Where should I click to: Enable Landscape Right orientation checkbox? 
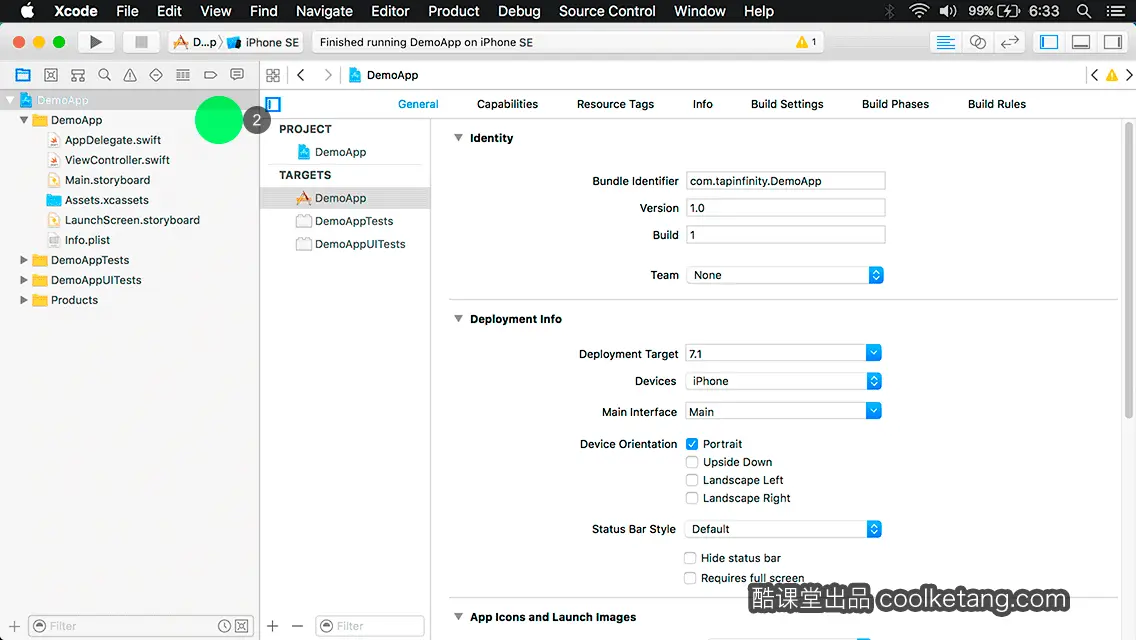coord(692,498)
